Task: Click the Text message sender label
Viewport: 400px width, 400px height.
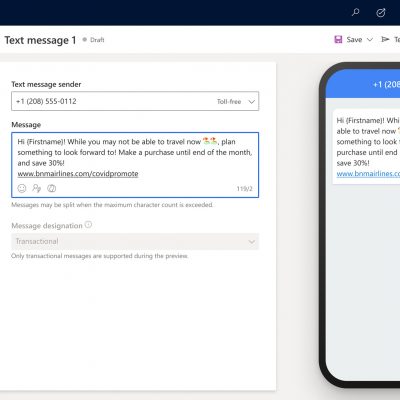Action: click(x=46, y=84)
